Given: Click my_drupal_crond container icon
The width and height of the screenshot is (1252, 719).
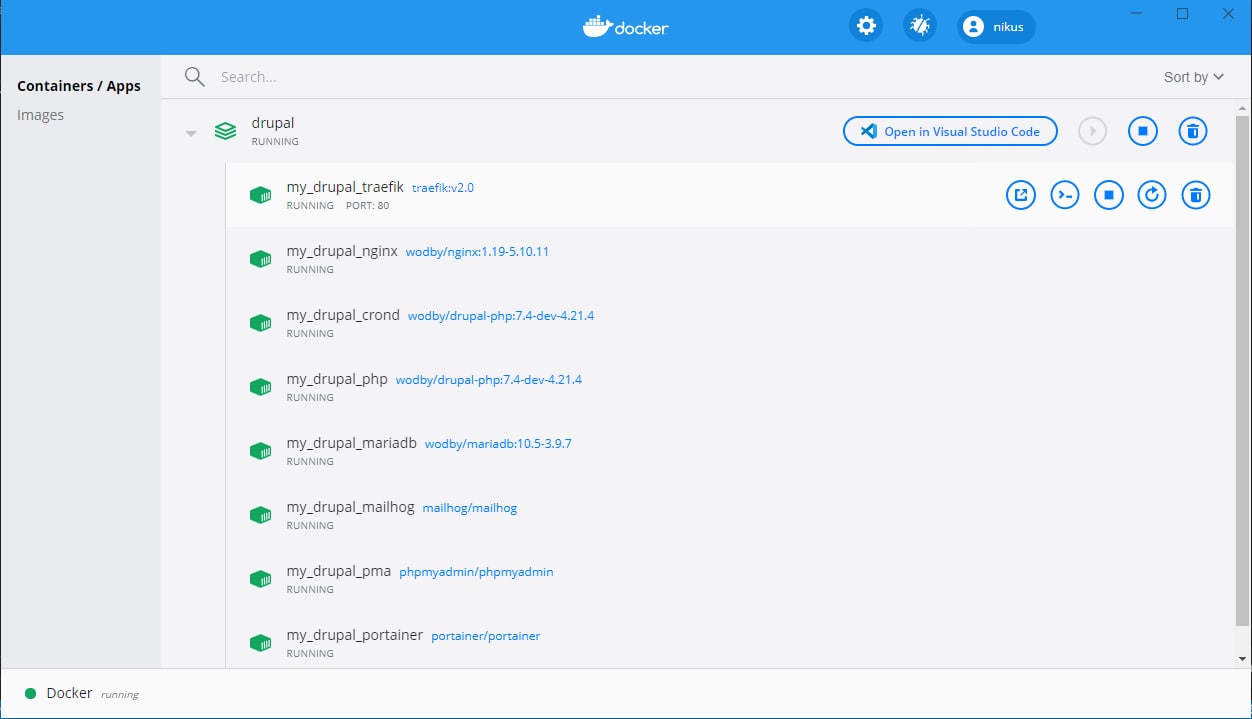Looking at the screenshot, I should coord(261,323).
